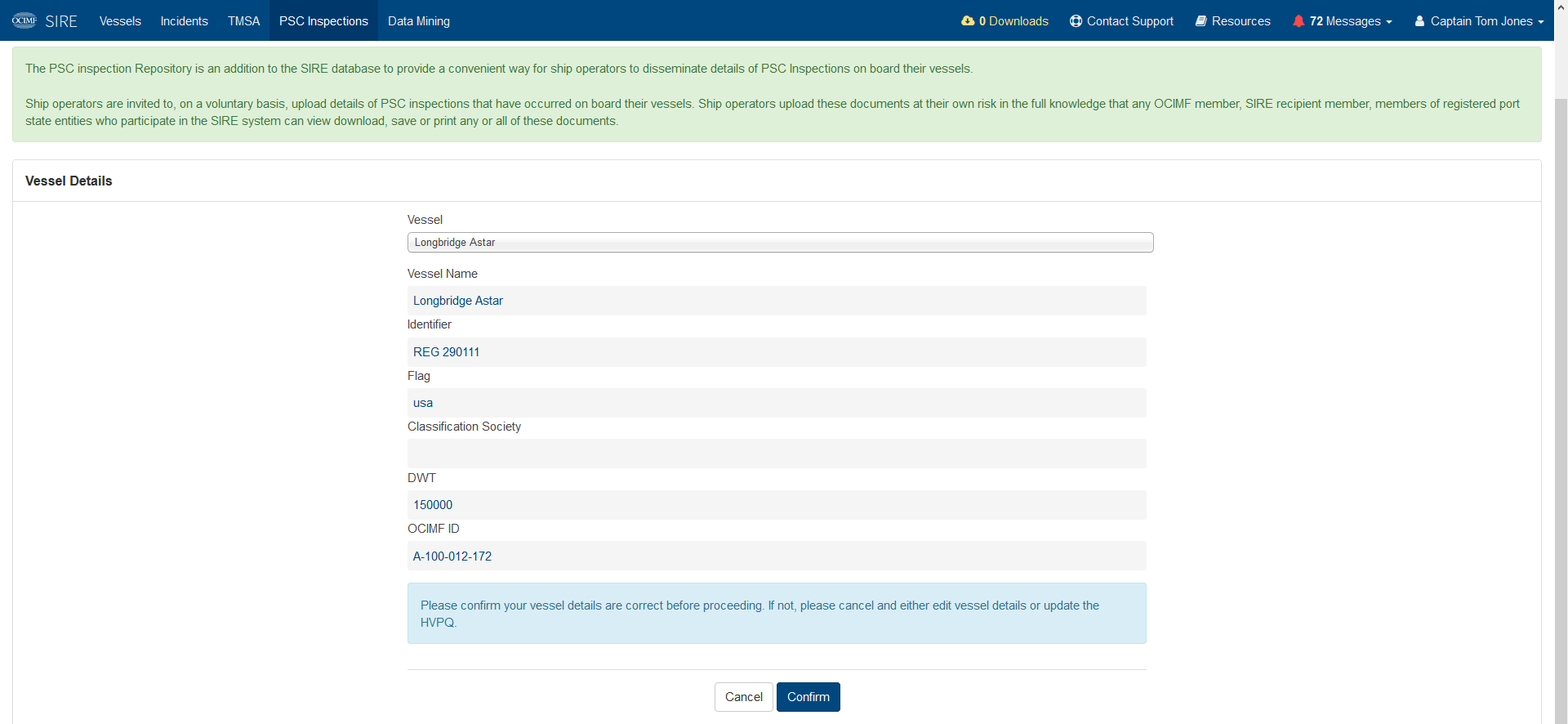This screenshot has height=724, width=1568.
Task: Click the empty Classification Society field
Action: [777, 454]
